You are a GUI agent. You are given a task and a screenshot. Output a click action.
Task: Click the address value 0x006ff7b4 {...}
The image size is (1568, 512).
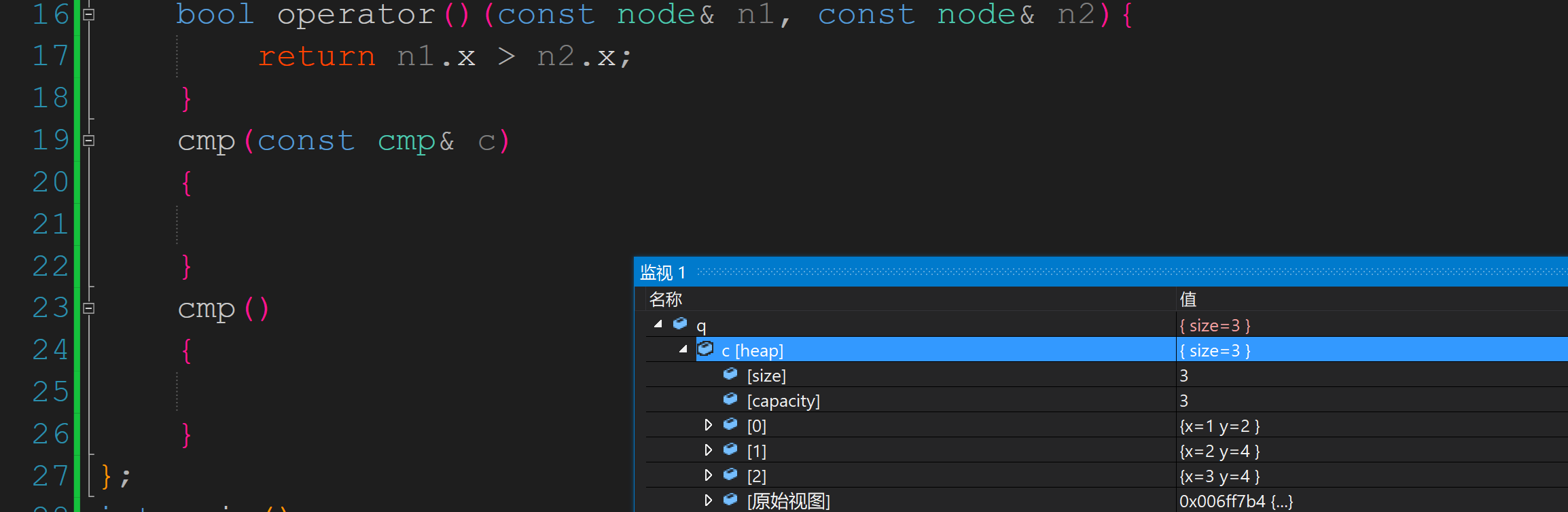[x=1236, y=502]
